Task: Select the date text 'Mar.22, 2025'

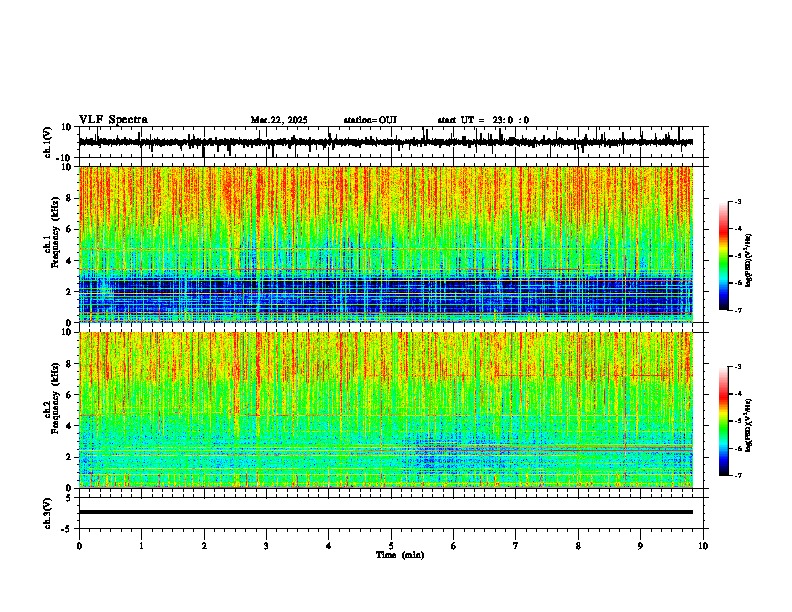Action: [x=279, y=120]
